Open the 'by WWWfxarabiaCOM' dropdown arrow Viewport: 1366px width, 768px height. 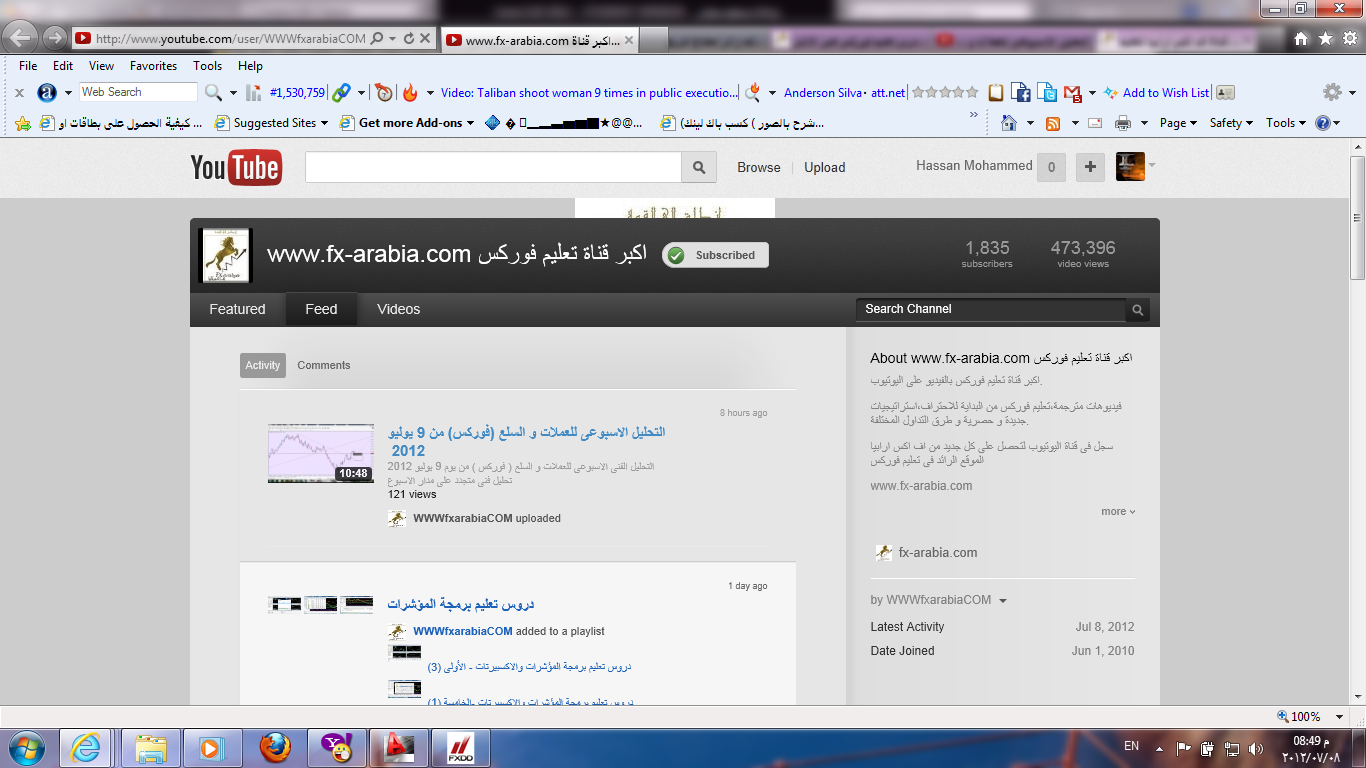click(1003, 601)
